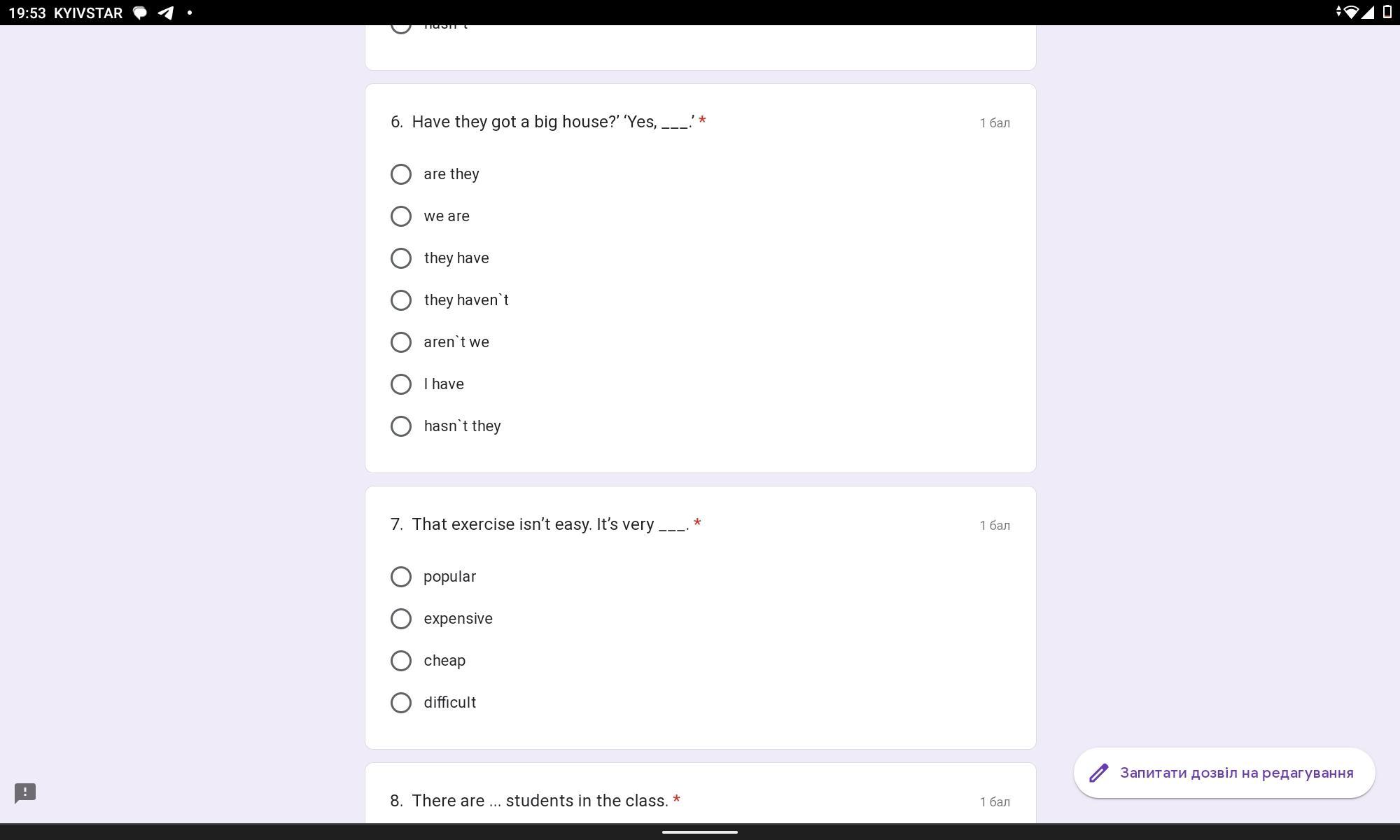Mark 'difficult' as the answer

coord(401,703)
